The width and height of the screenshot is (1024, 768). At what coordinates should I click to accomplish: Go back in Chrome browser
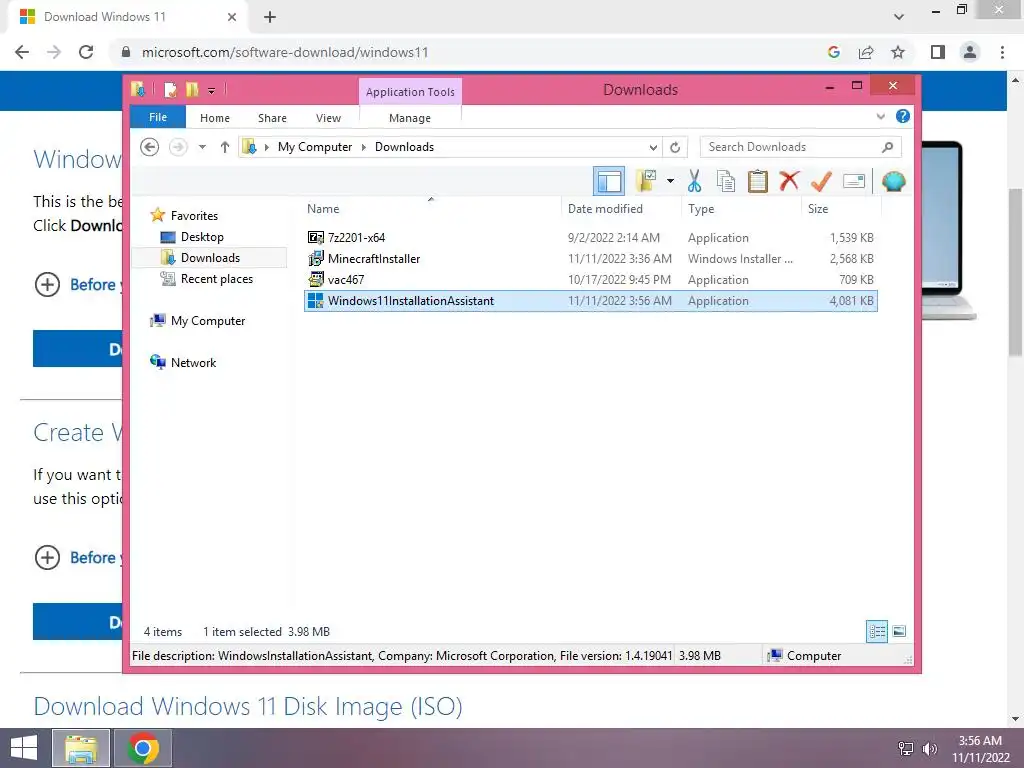coord(22,52)
